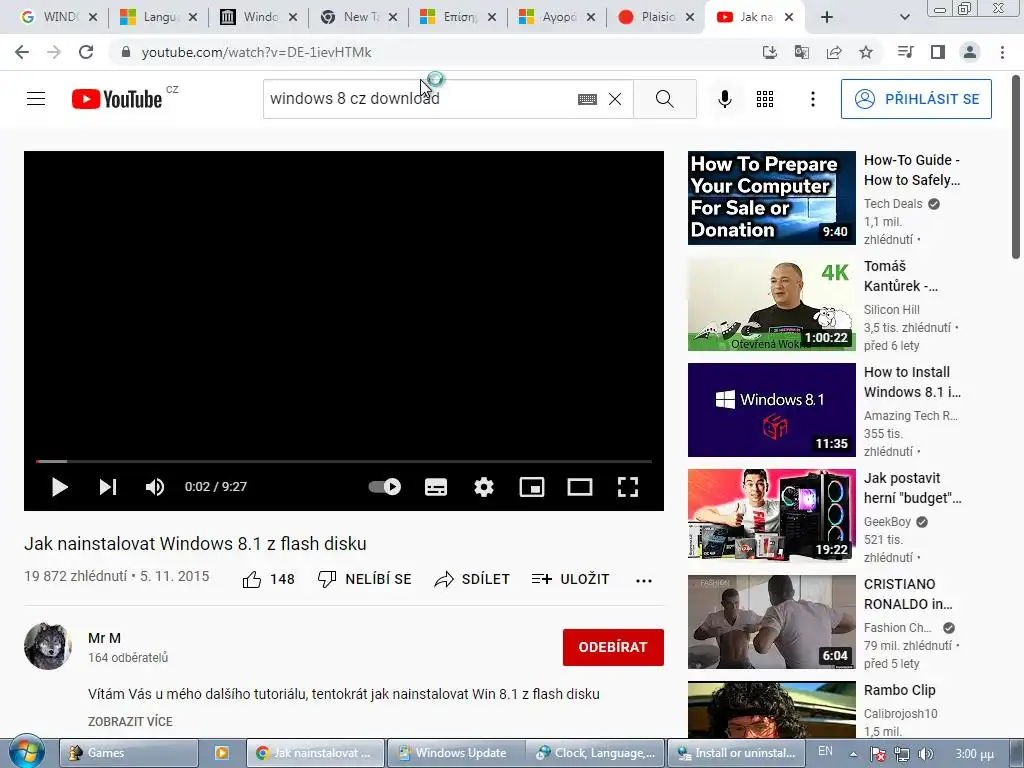The height and width of the screenshot is (768, 1024).
Task: Share the video with SDÍLET
Action: click(x=472, y=579)
